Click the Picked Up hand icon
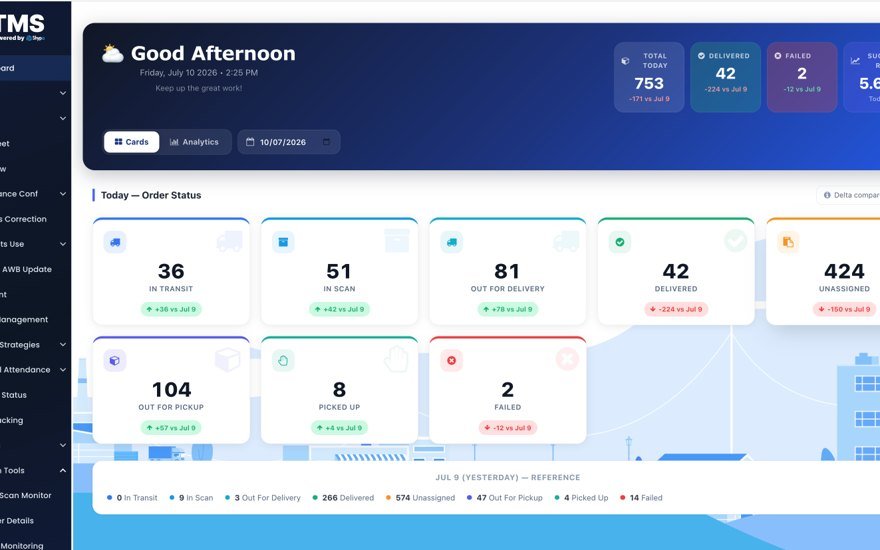This screenshot has height=550, width=880. pyautogui.click(x=283, y=361)
